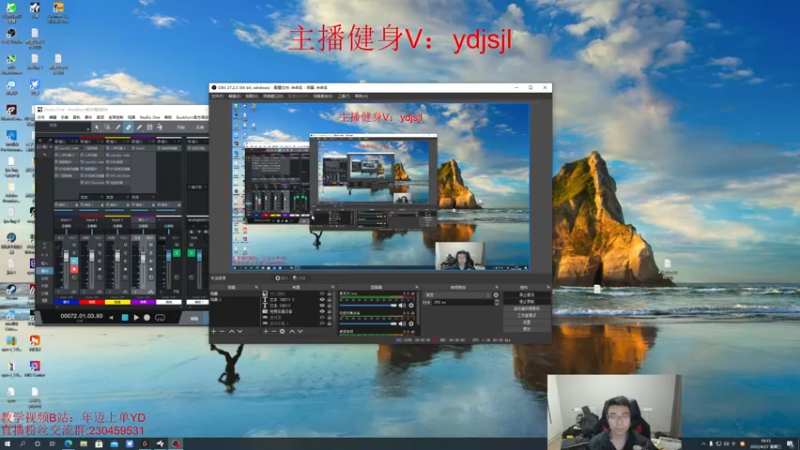Mute second OBS audio mixer channel

pos(403,323)
